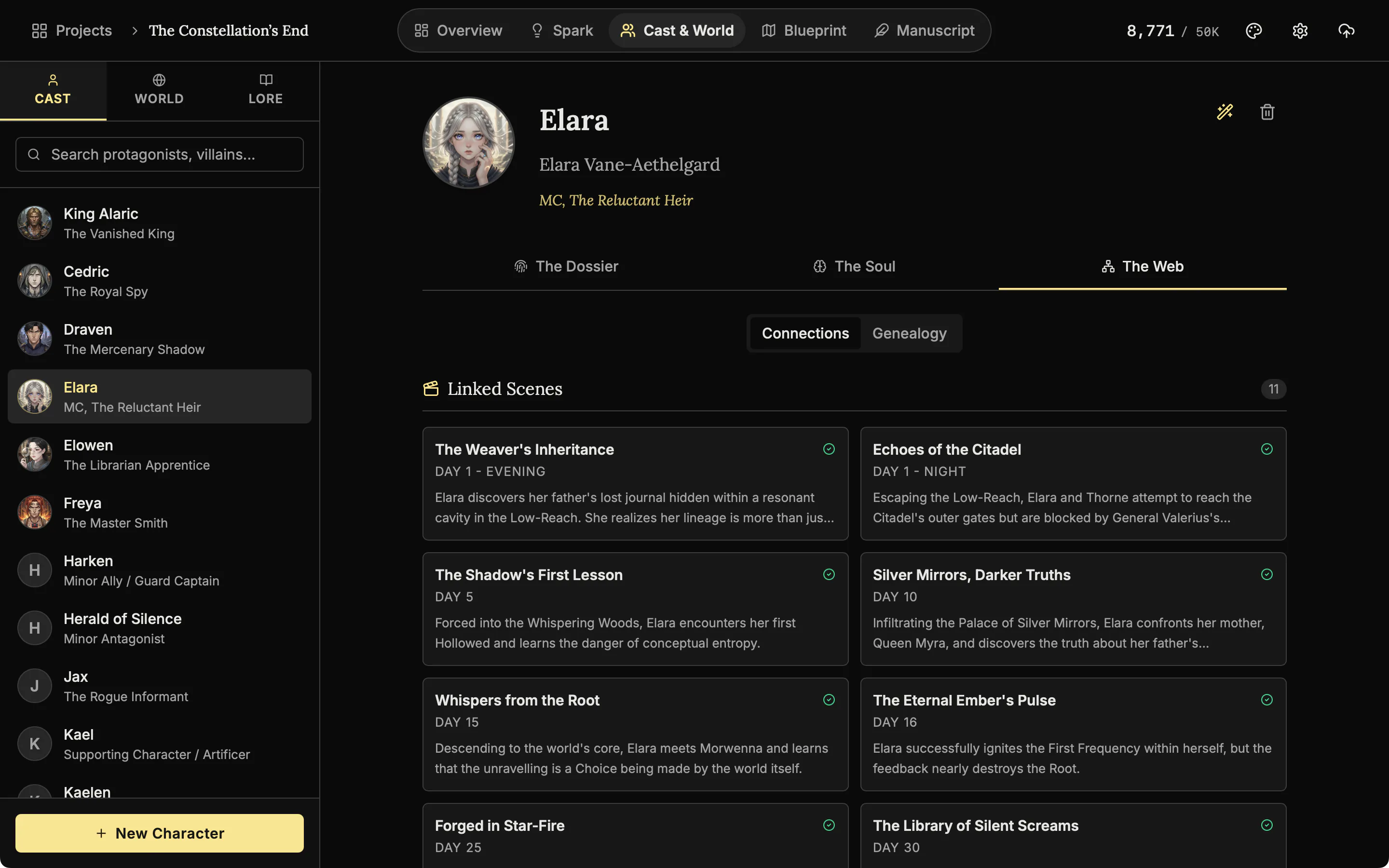Open the Blueprint tab
The width and height of the screenshot is (1389, 868).
803,30
